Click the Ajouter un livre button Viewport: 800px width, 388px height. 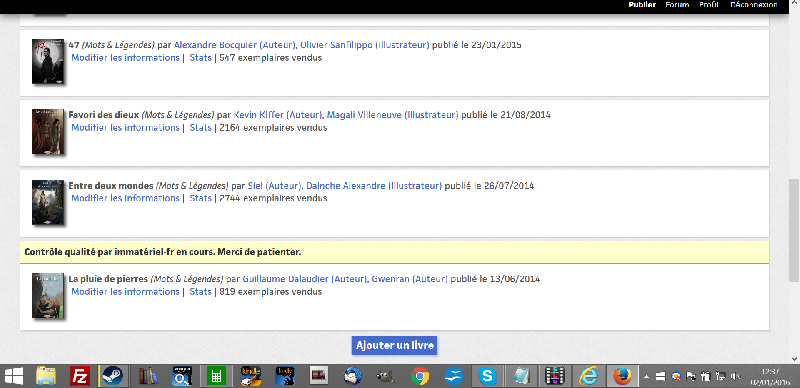coord(394,345)
